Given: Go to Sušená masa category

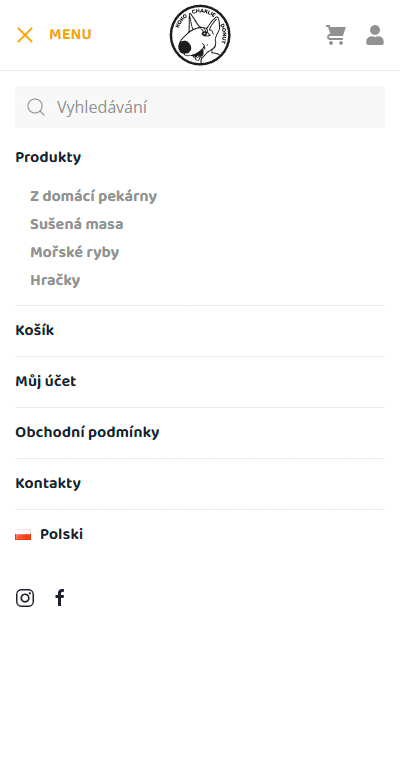Looking at the screenshot, I should pos(77,224).
